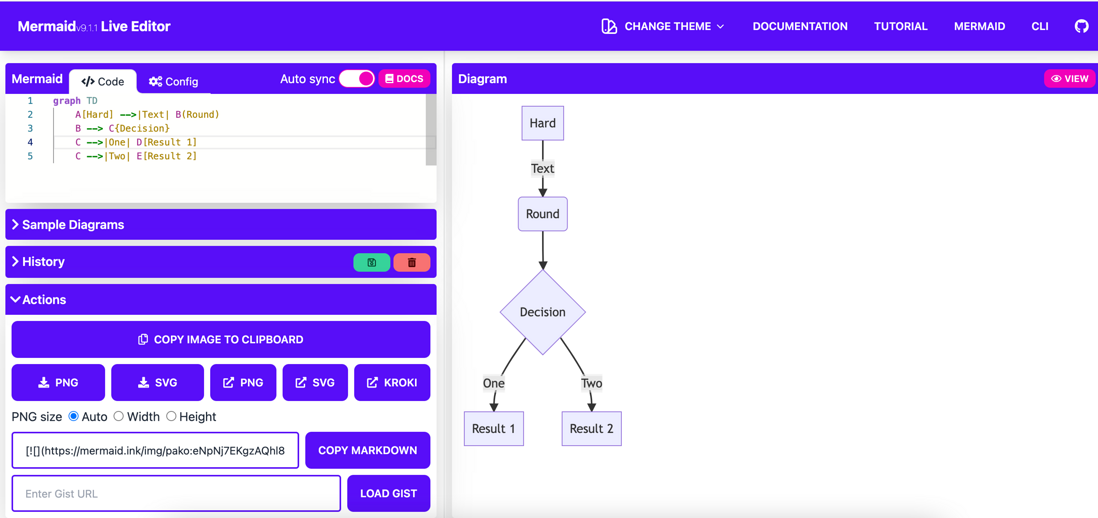Click the Enter Gist URL field
This screenshot has width=1098, height=518.
176,494
